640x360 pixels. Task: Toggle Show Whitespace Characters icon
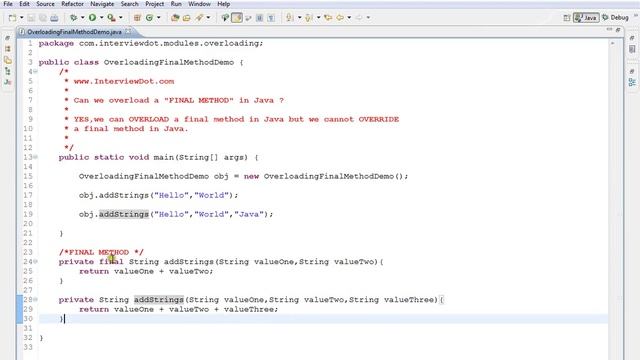(271, 18)
